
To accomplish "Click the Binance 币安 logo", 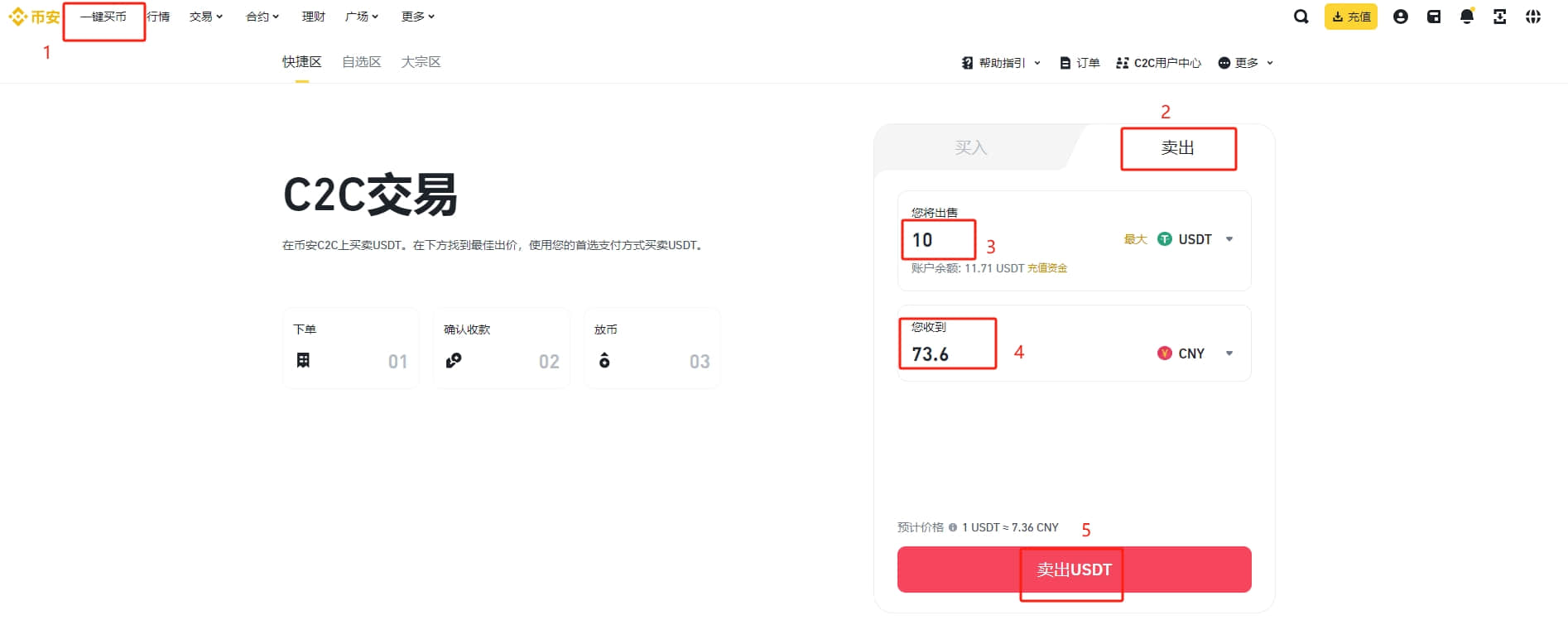I will 34,17.
